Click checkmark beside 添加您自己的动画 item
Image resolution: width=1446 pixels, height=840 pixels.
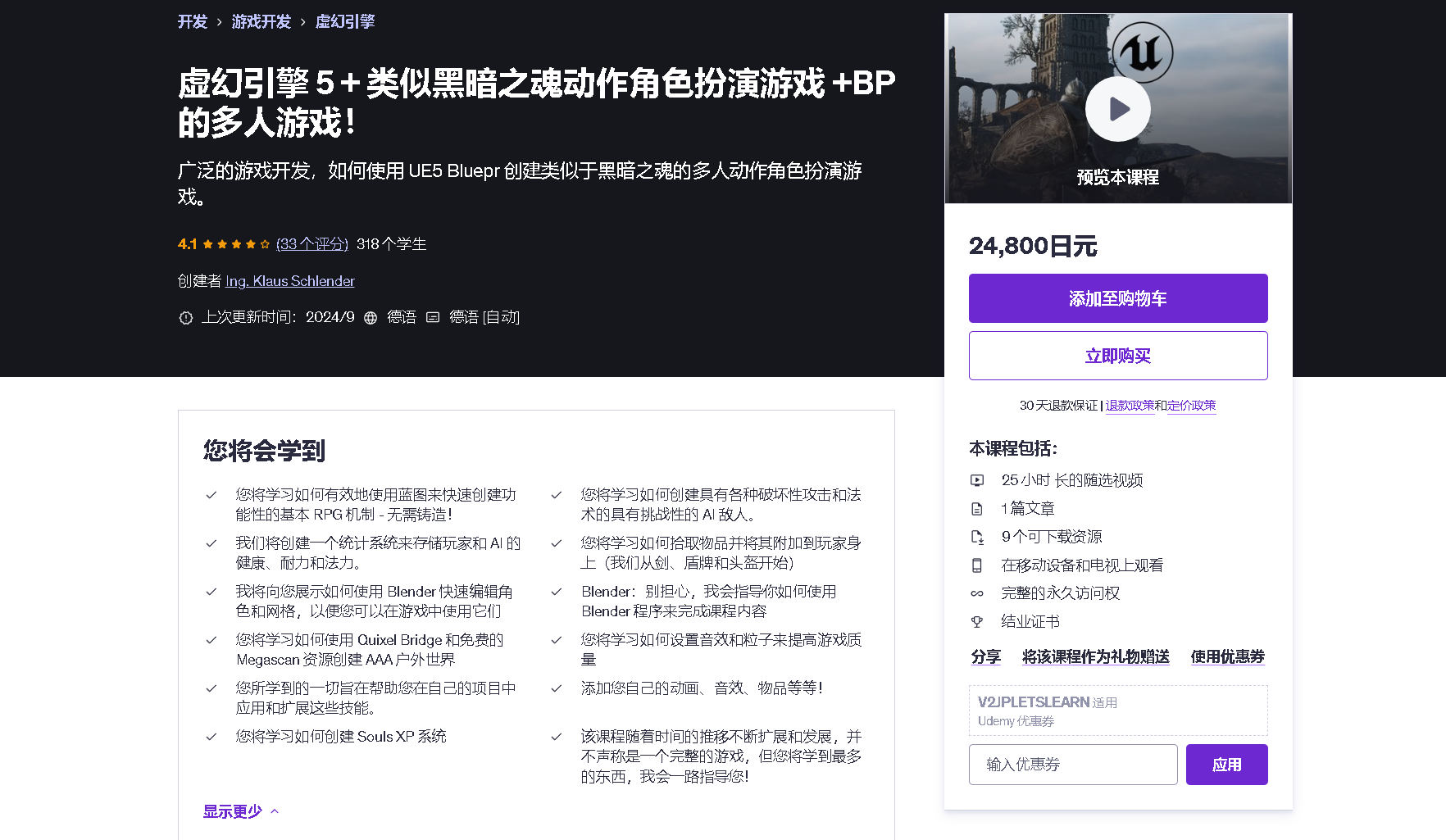pyautogui.click(x=557, y=688)
